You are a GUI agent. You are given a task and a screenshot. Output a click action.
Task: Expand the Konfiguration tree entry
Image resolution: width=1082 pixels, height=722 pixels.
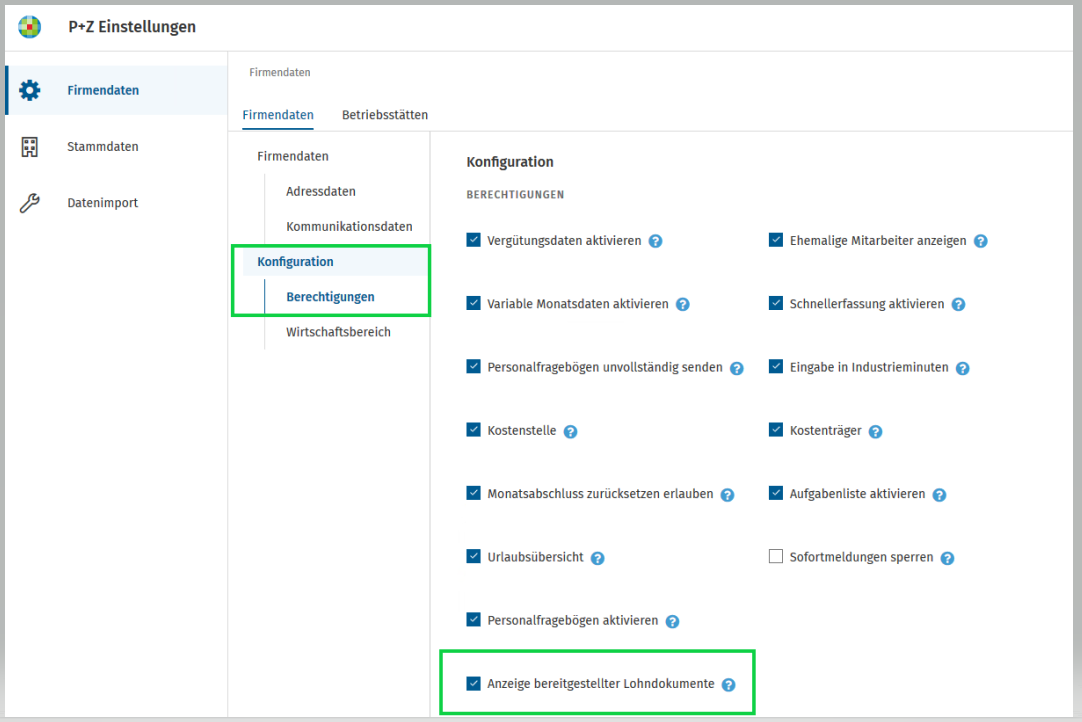[x=295, y=261]
